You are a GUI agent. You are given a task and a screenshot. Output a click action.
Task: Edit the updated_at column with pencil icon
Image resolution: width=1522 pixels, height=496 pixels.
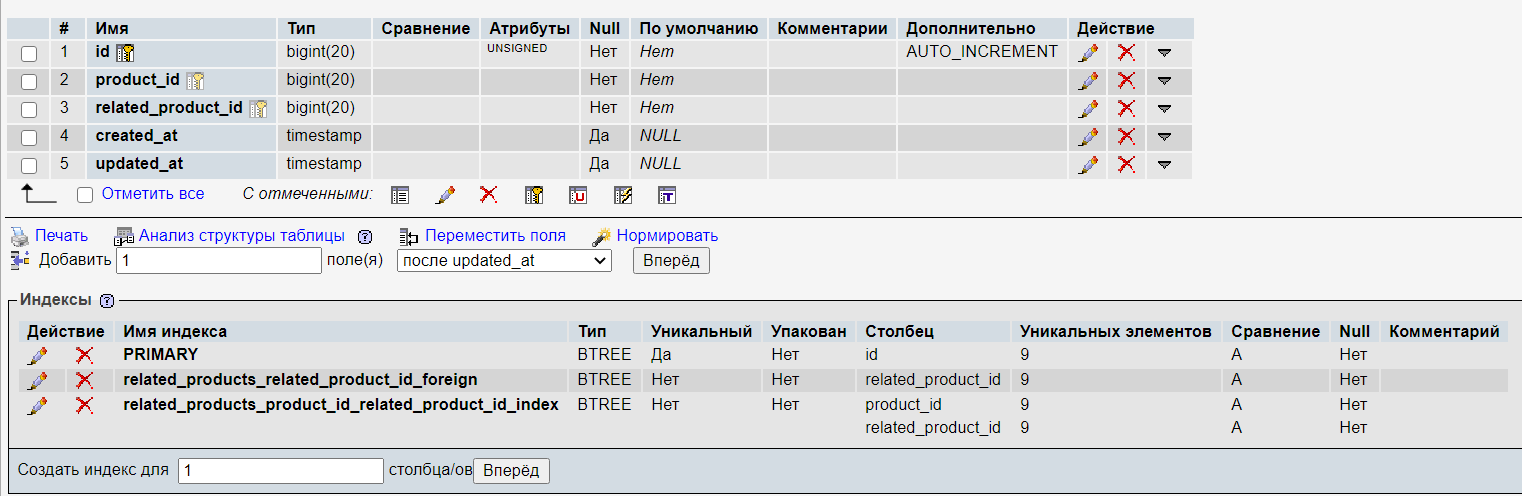[x=1088, y=164]
